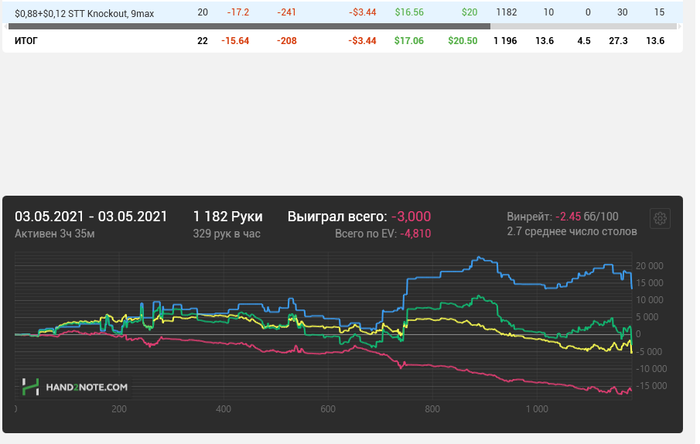Image resolution: width=700 pixels, height=444 pixels.
Task: Open the graph settings gear icon
Action: point(660,218)
